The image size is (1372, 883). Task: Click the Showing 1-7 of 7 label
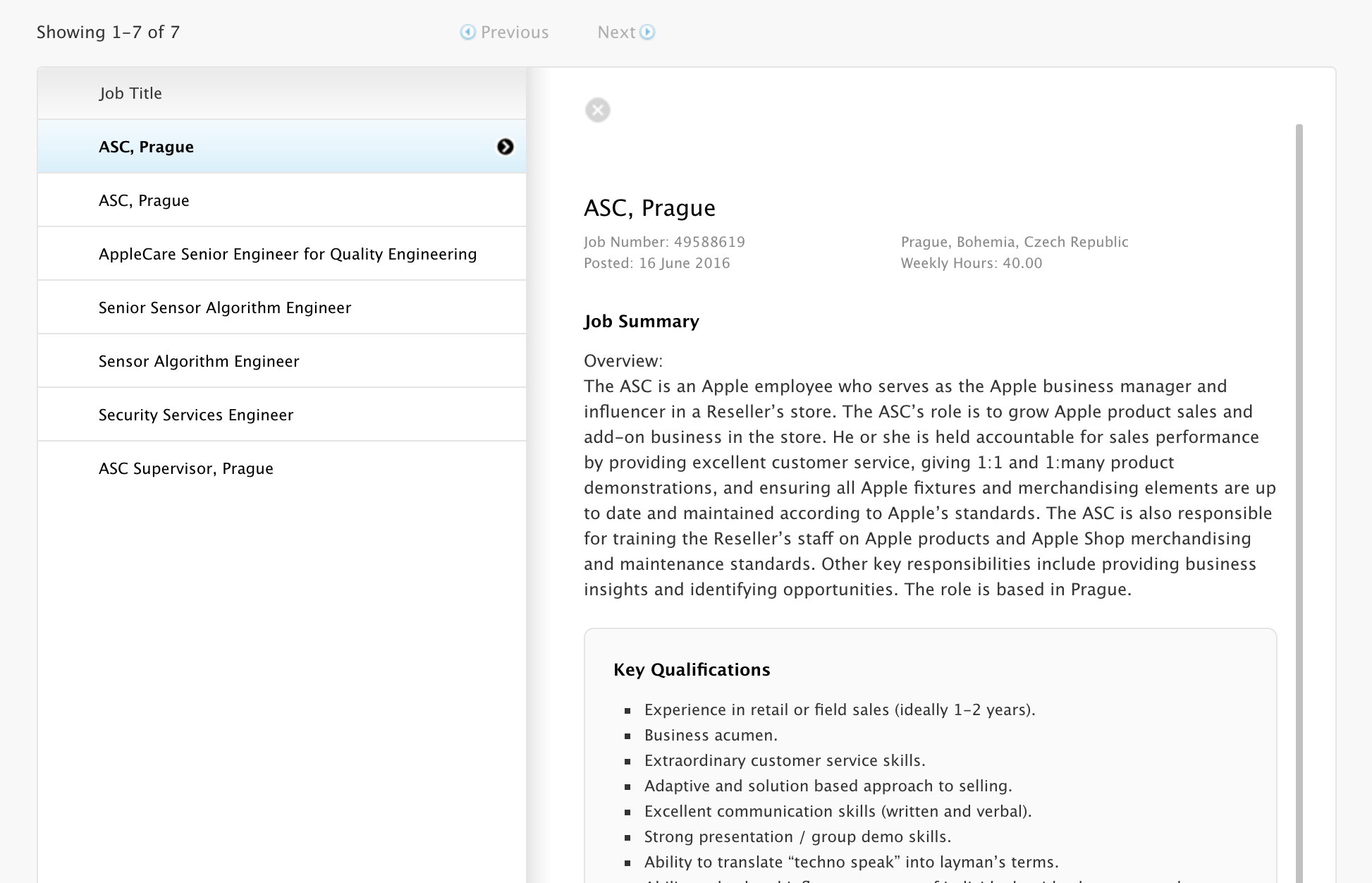[108, 32]
